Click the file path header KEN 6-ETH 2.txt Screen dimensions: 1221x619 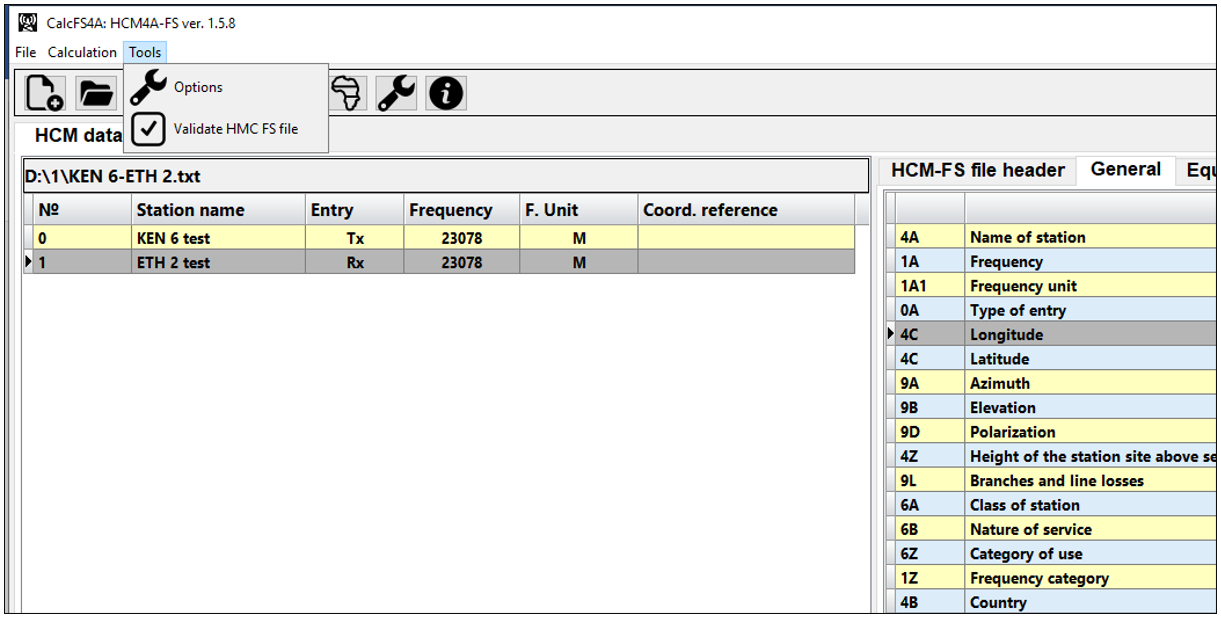click(x=112, y=175)
